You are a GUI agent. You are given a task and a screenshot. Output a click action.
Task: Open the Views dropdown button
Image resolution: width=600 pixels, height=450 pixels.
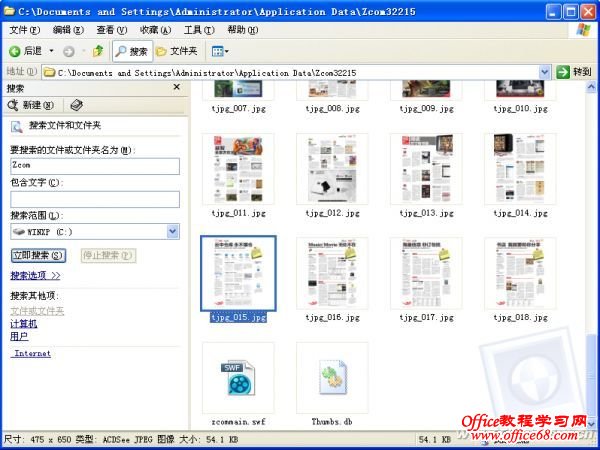tap(220, 51)
